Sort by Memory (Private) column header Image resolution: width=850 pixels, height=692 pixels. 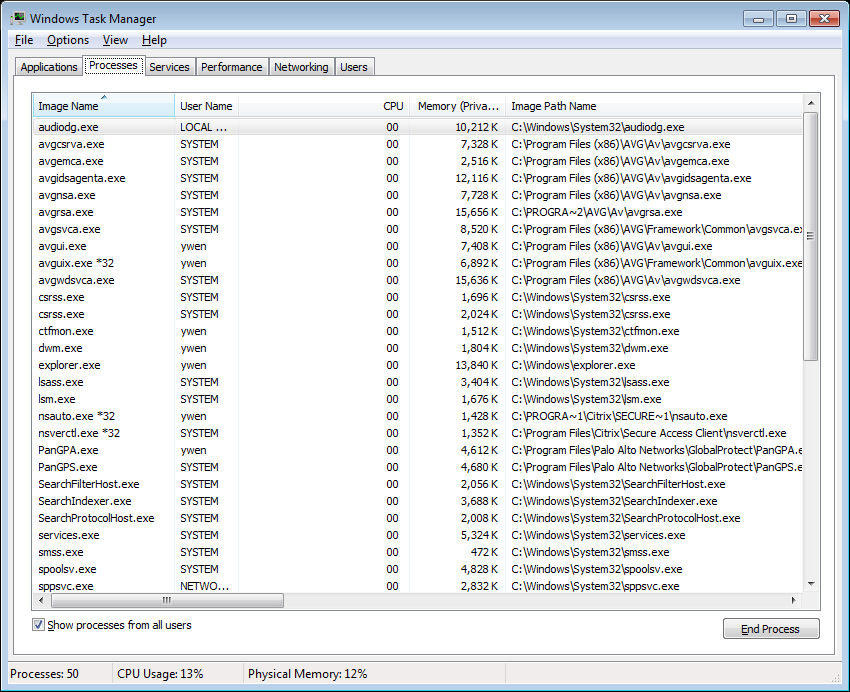[x=458, y=106]
